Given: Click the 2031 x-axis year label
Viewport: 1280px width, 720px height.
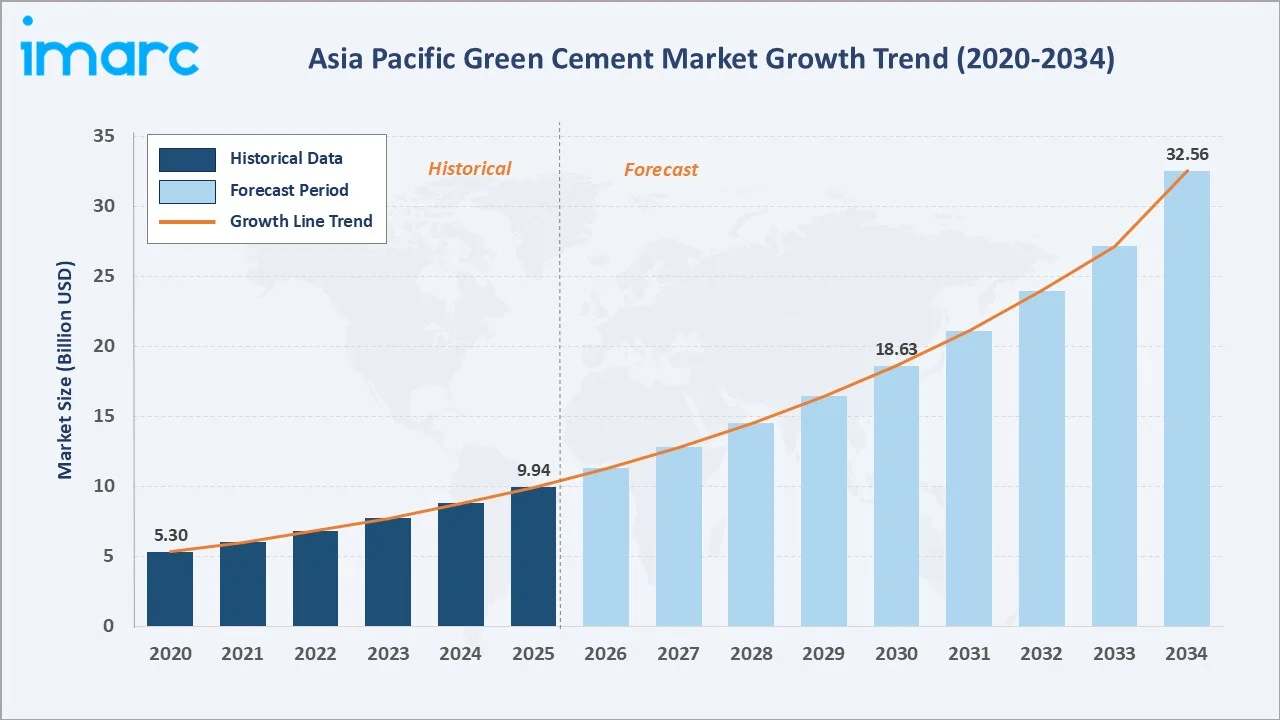Looking at the screenshot, I should pyautogui.click(x=969, y=654).
